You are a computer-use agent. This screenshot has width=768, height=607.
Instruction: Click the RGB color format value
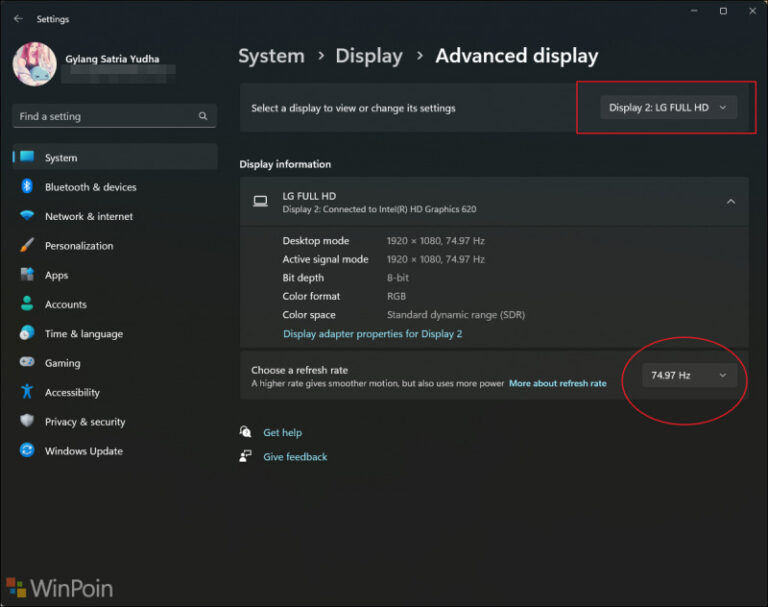tap(396, 296)
